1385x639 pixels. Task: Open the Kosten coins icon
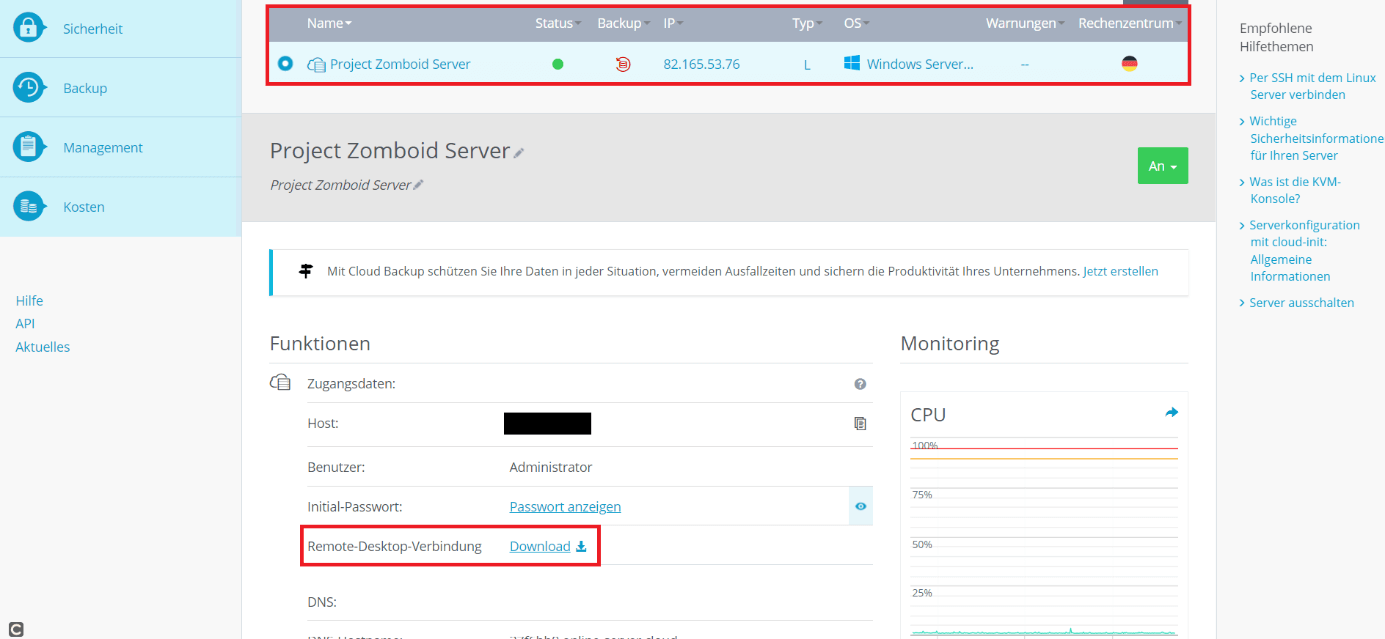click(28, 207)
